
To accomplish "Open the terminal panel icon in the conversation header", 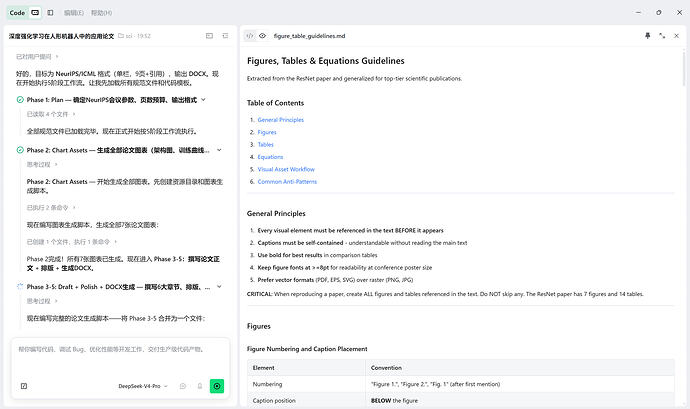I will click(209, 36).
